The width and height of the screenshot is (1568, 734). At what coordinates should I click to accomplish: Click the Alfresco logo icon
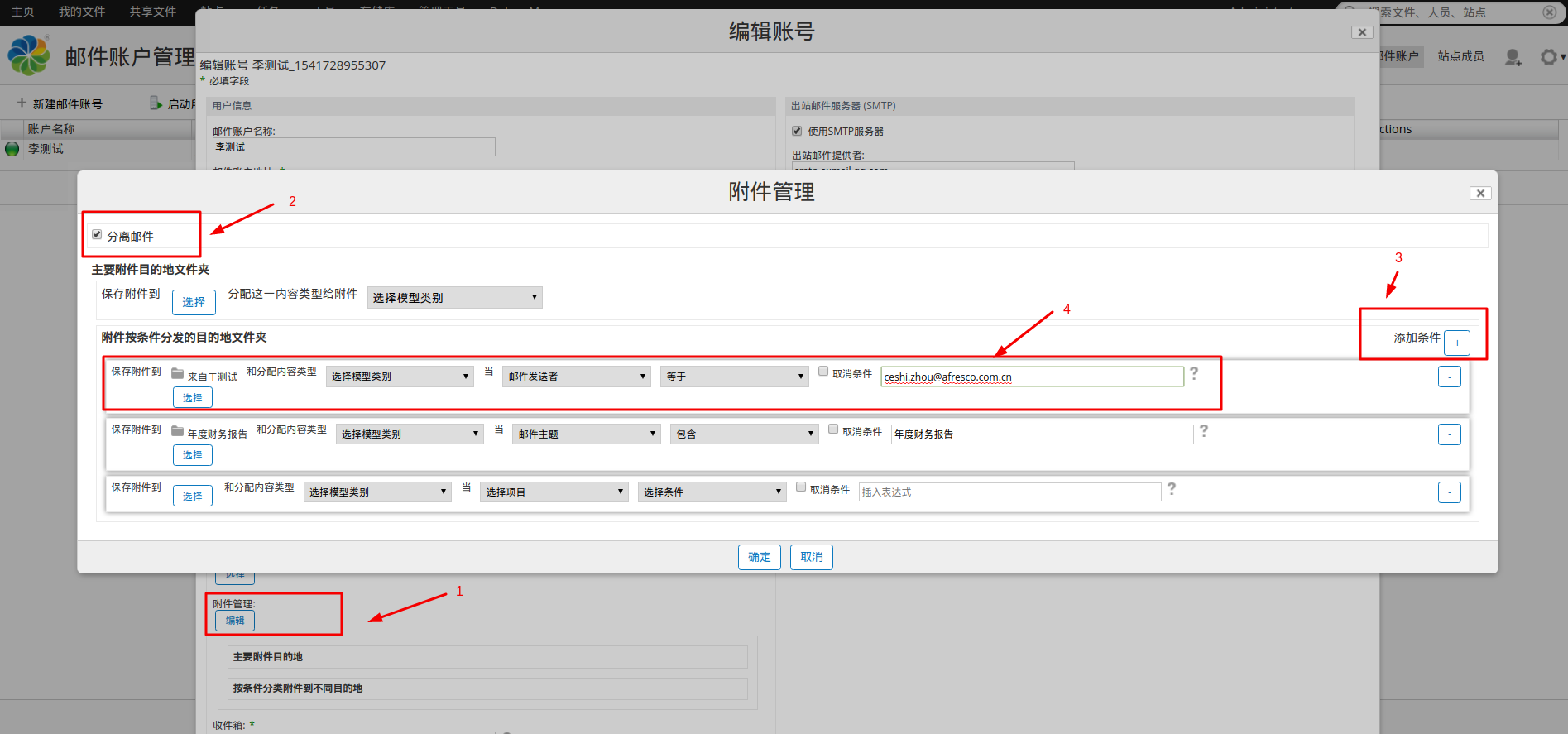click(29, 55)
